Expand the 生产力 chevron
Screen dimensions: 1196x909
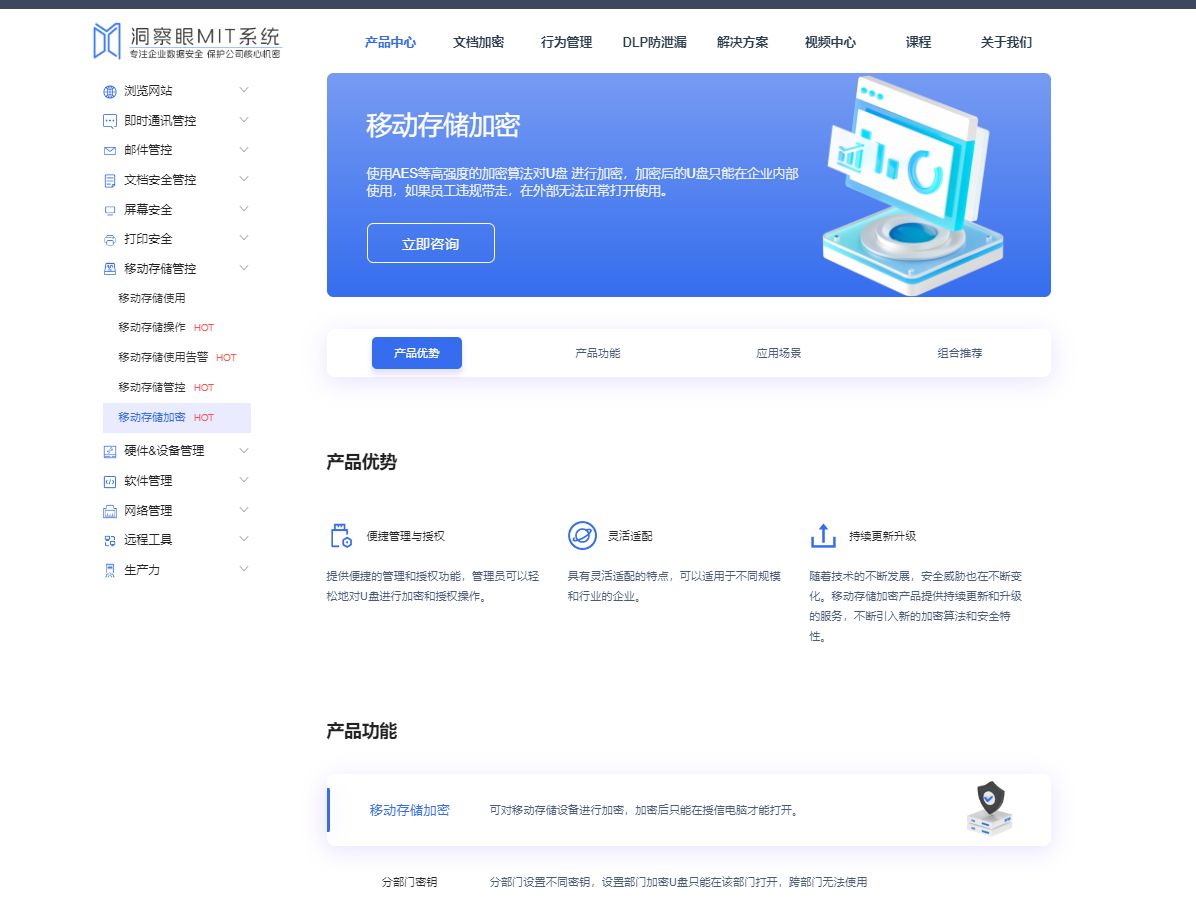click(x=244, y=568)
